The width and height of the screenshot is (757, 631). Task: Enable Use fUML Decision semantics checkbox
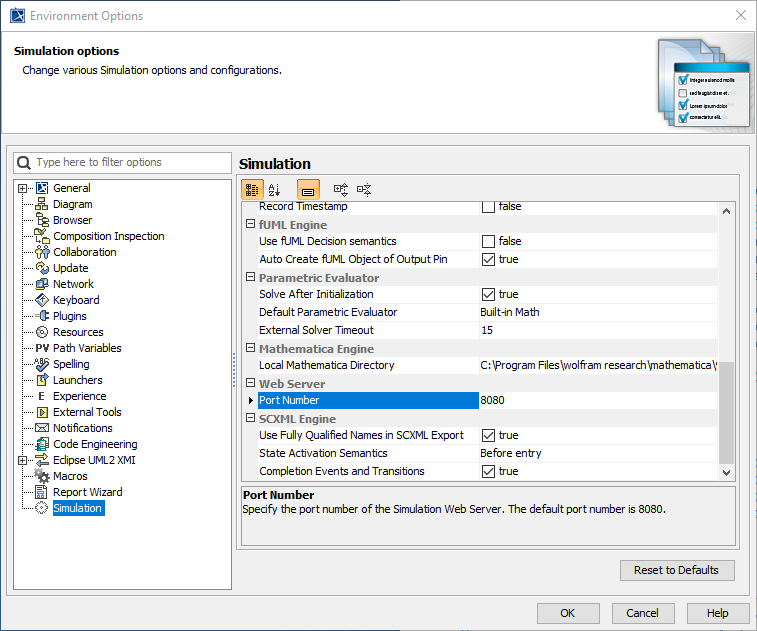pyautogui.click(x=488, y=241)
